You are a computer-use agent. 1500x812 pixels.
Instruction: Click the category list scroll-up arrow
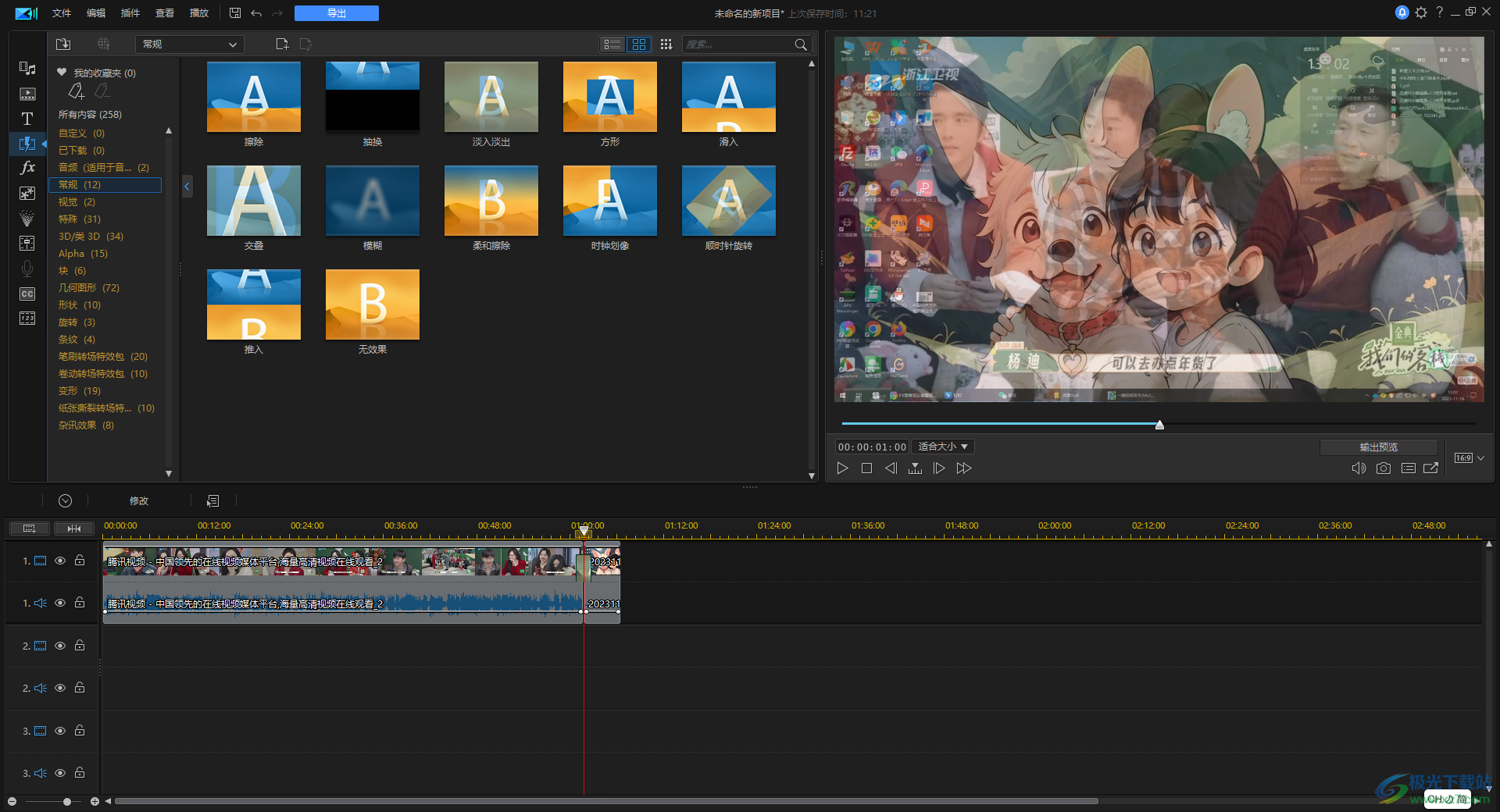coord(169,131)
